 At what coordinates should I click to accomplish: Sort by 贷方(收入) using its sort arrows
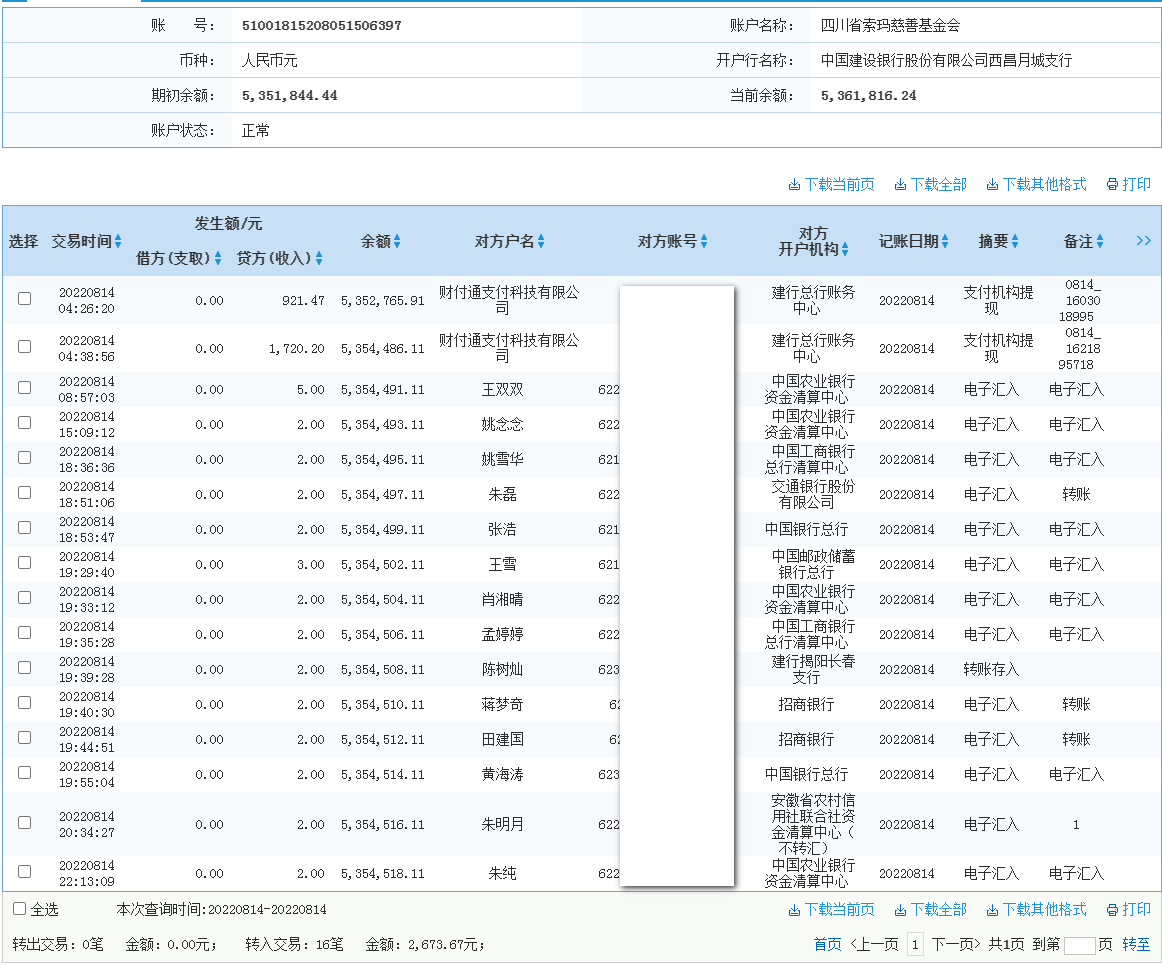[319, 258]
